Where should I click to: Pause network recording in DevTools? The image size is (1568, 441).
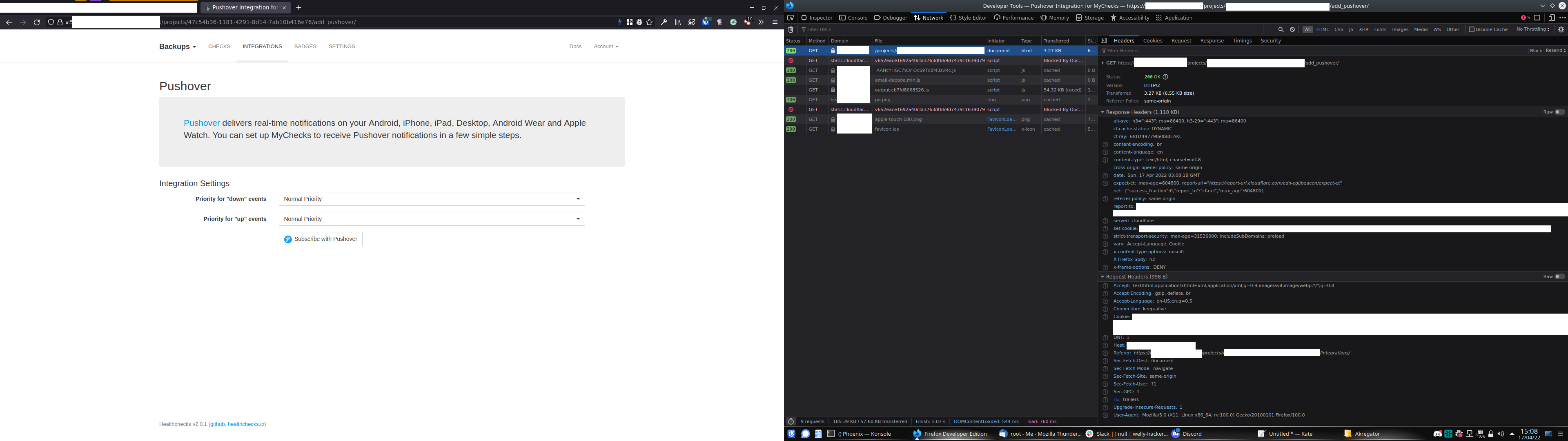coord(1269,29)
